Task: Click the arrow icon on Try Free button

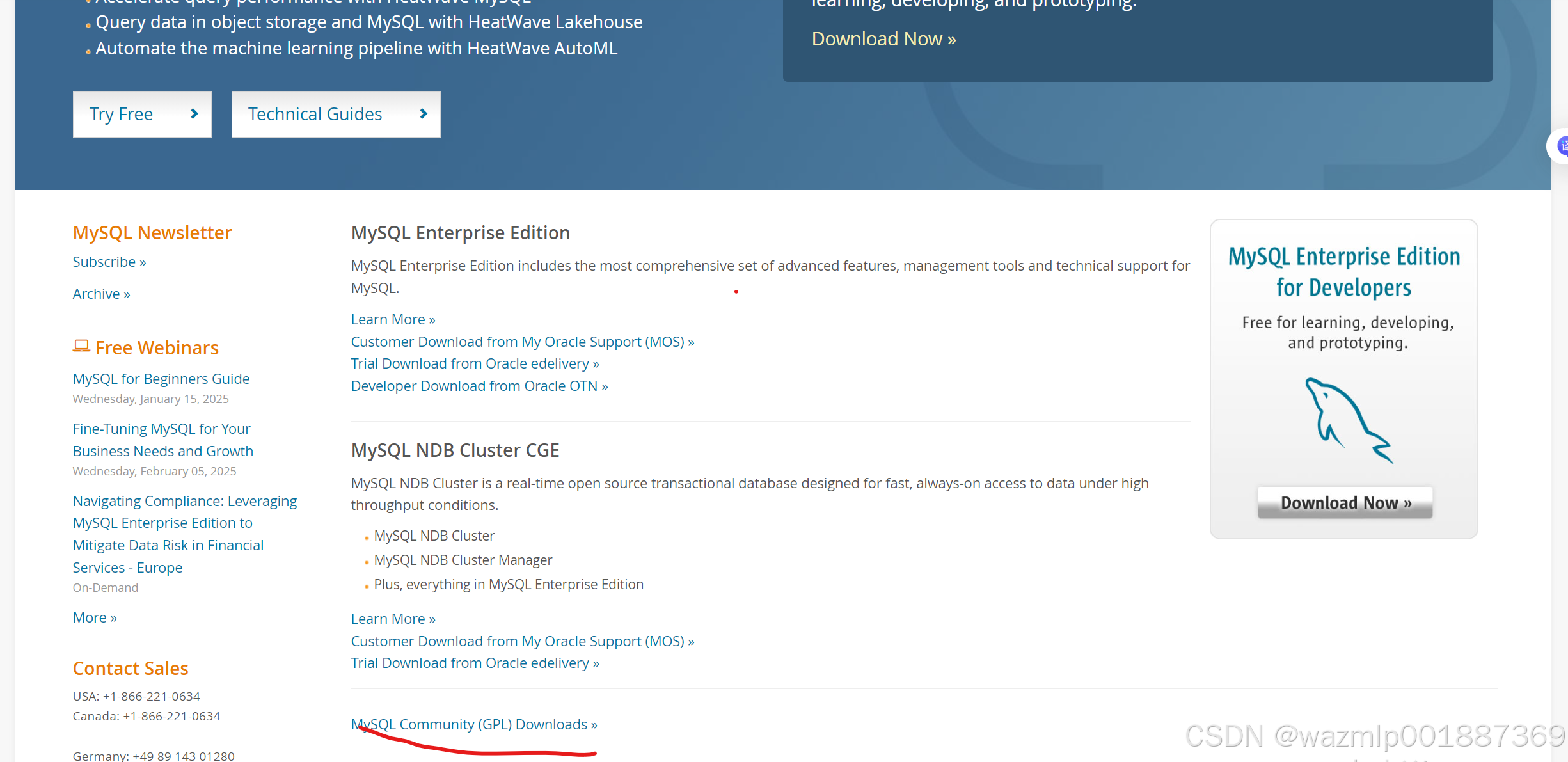Action: [x=194, y=114]
